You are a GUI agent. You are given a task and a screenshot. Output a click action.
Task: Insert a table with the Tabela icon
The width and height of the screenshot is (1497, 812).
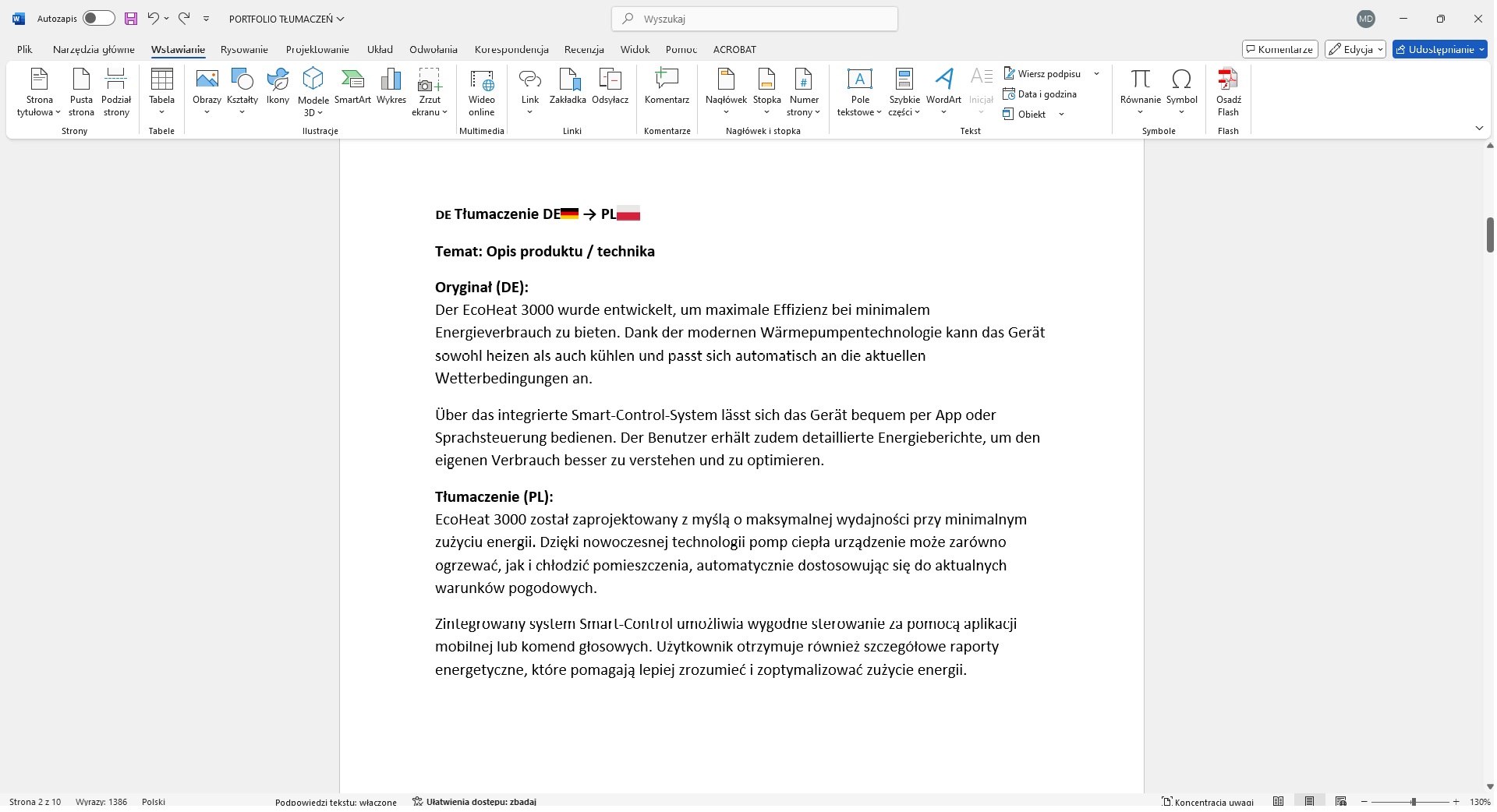161,91
